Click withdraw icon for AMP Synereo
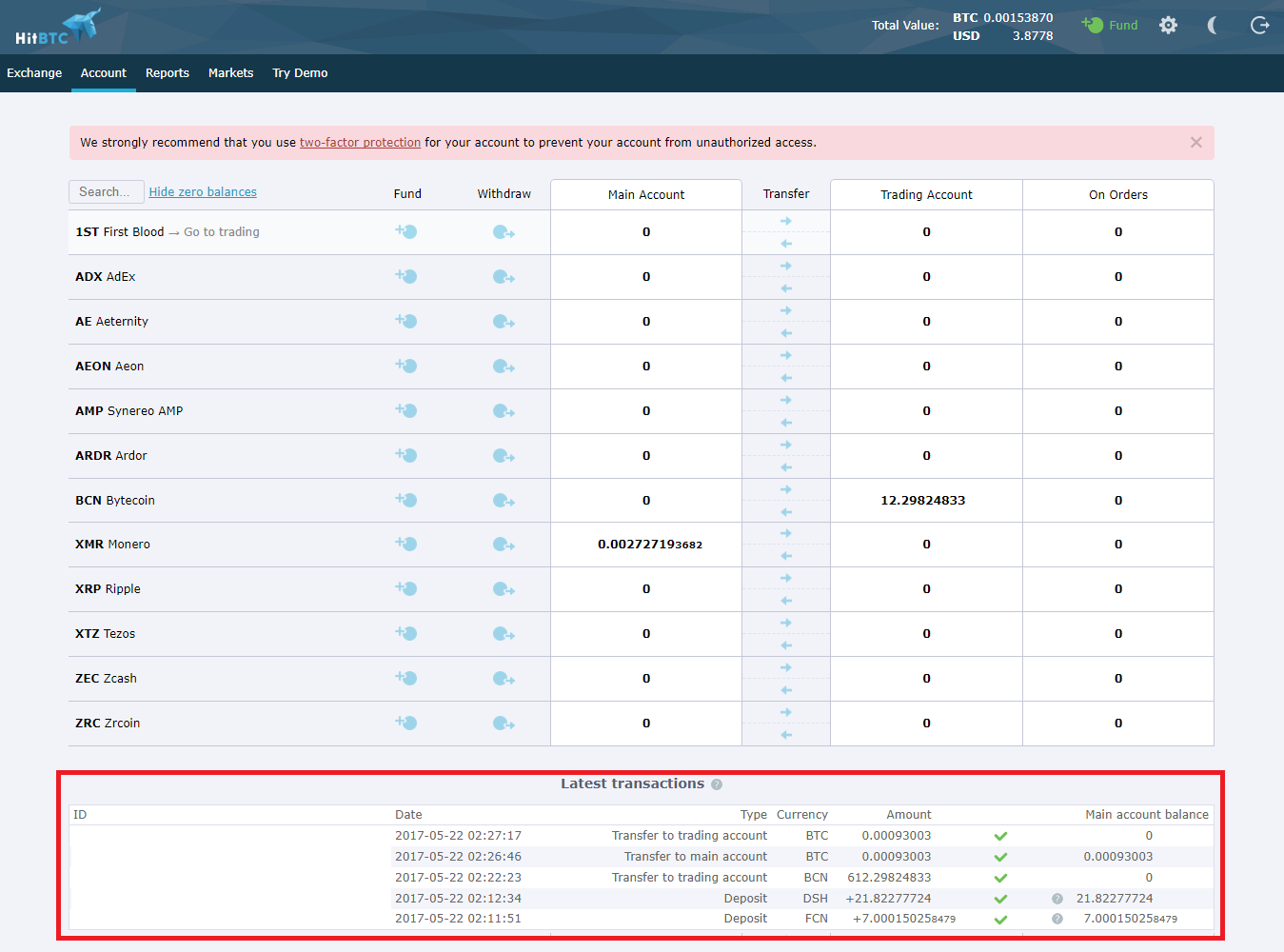Screen dimensions: 1284x952 [504, 411]
